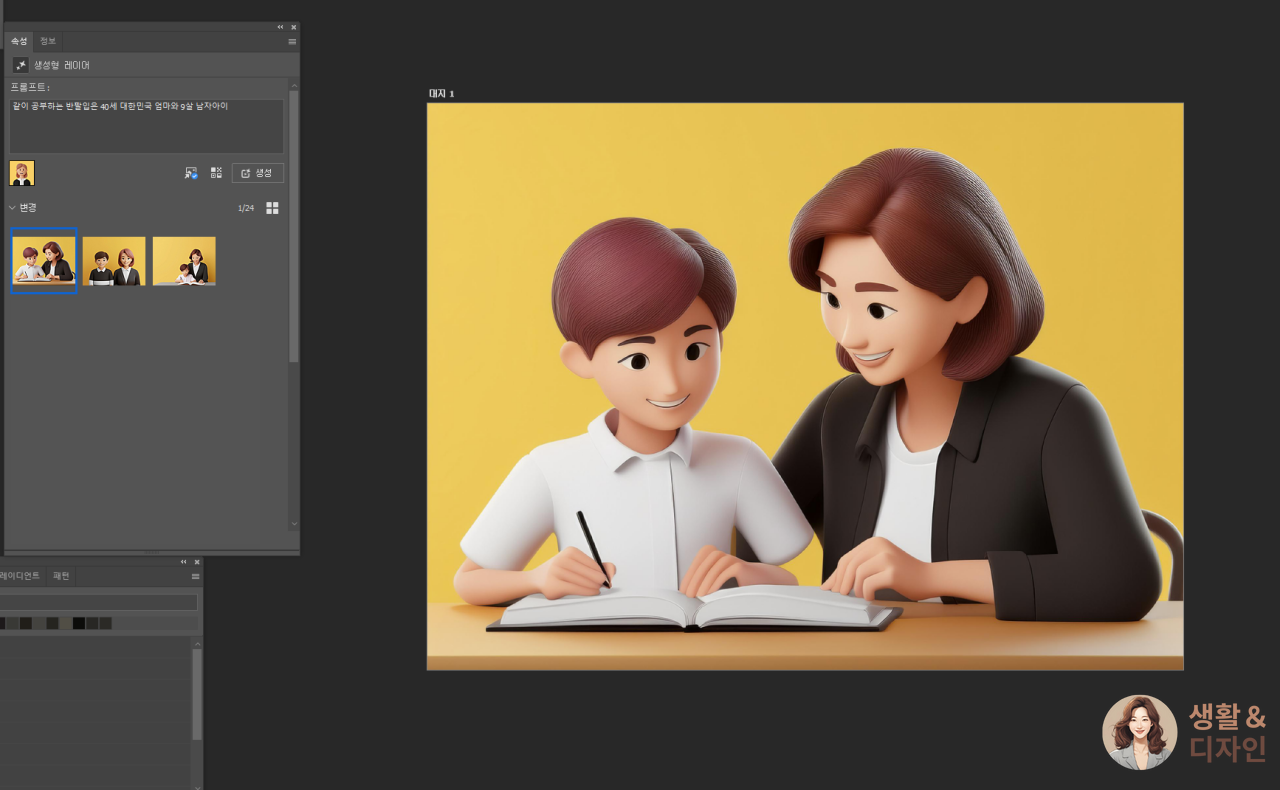The width and height of the screenshot is (1280, 790).
Task: Click the 속성 panel vertical scrollbar
Action: (x=294, y=226)
